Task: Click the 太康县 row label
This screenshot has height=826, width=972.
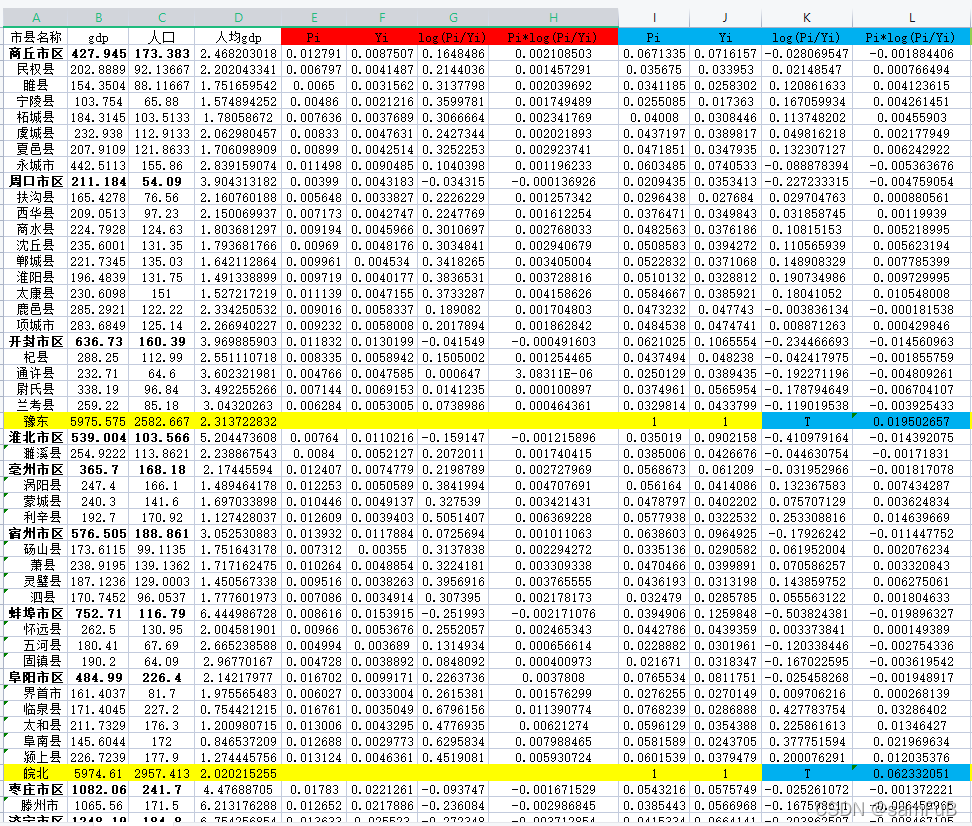Action: tap(36, 293)
